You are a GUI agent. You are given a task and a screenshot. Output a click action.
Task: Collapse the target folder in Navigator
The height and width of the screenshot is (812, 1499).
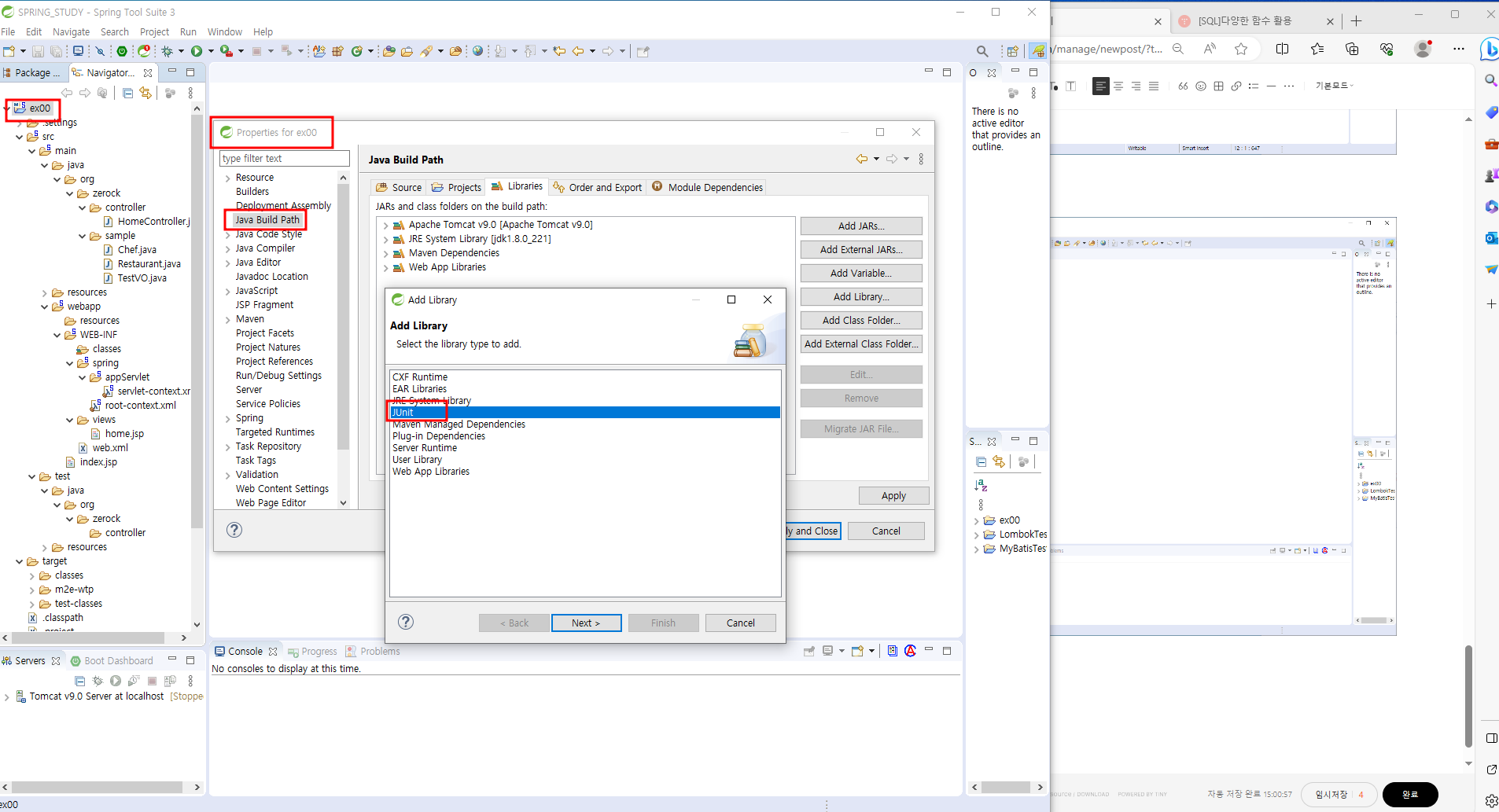point(20,561)
